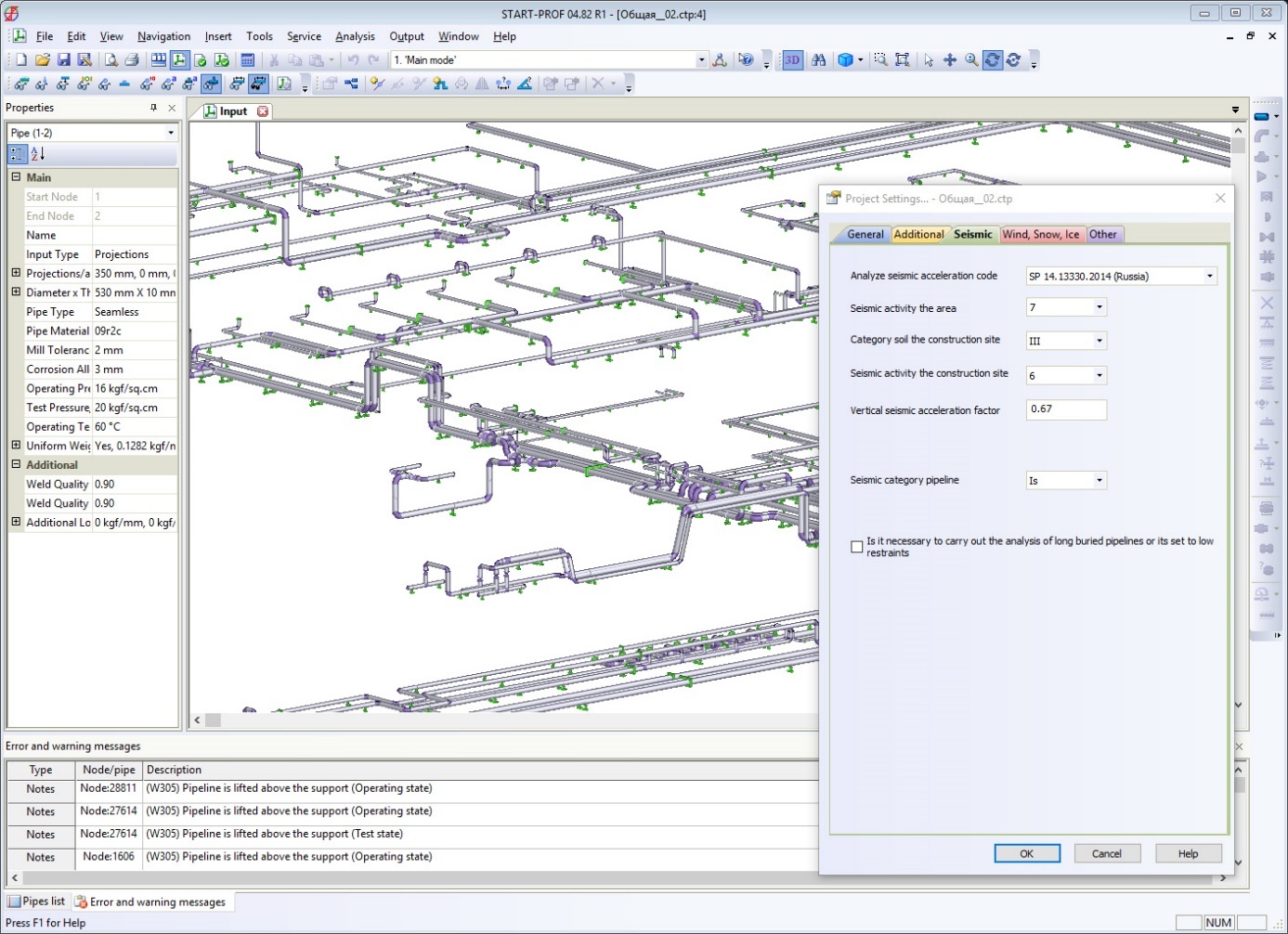Viewport: 1288px width, 934px height.
Task: Open file with the folder icon
Action: (42, 59)
